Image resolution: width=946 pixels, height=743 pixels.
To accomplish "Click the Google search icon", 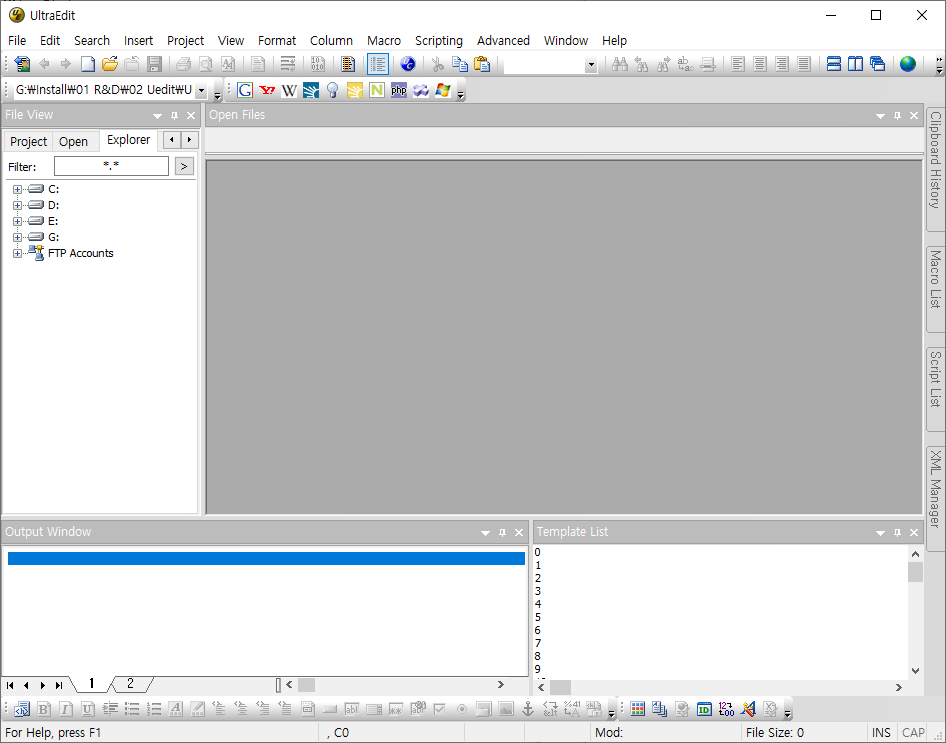I will pos(244,90).
